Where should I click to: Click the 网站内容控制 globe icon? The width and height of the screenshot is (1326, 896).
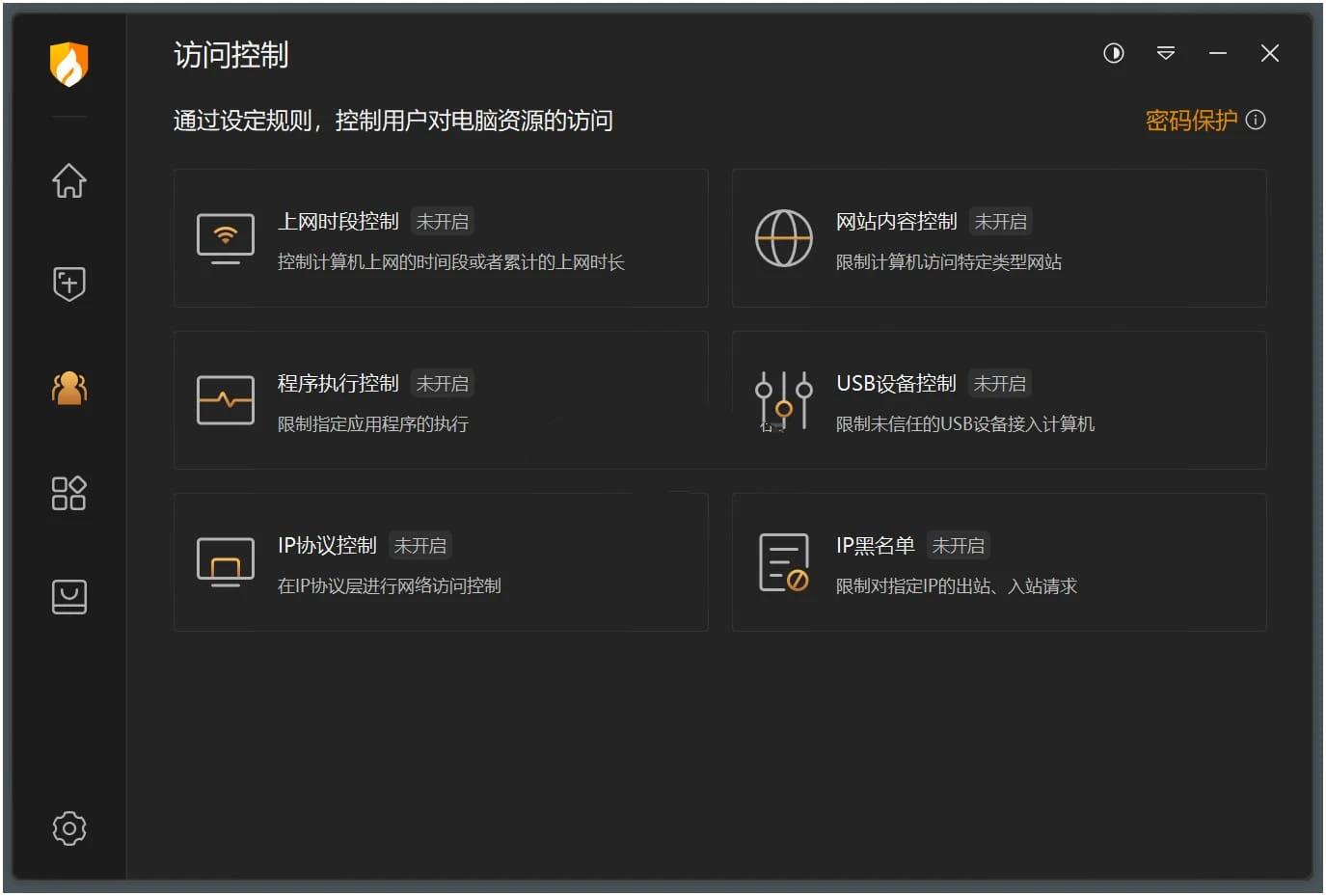tap(784, 237)
